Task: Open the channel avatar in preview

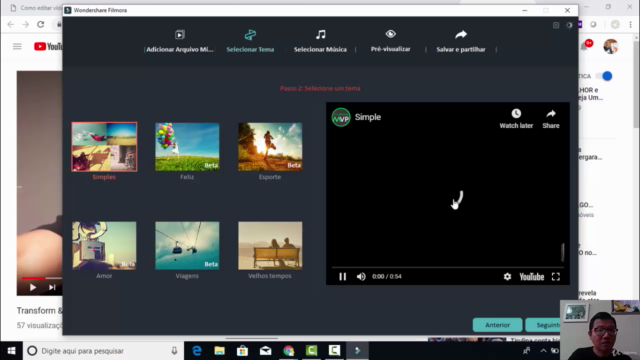Action: tap(341, 118)
